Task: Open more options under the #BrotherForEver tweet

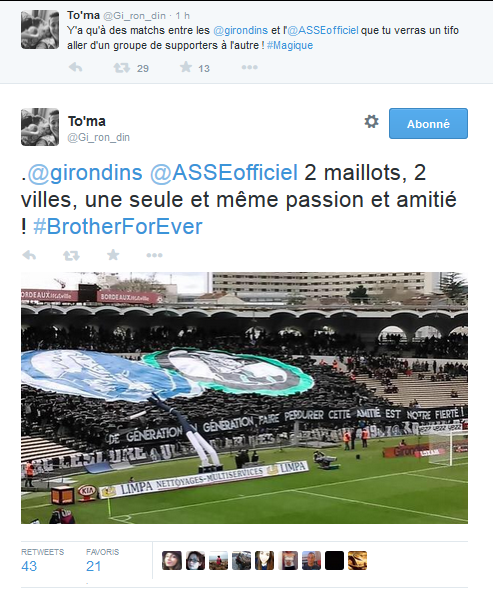Action: pyautogui.click(x=154, y=256)
